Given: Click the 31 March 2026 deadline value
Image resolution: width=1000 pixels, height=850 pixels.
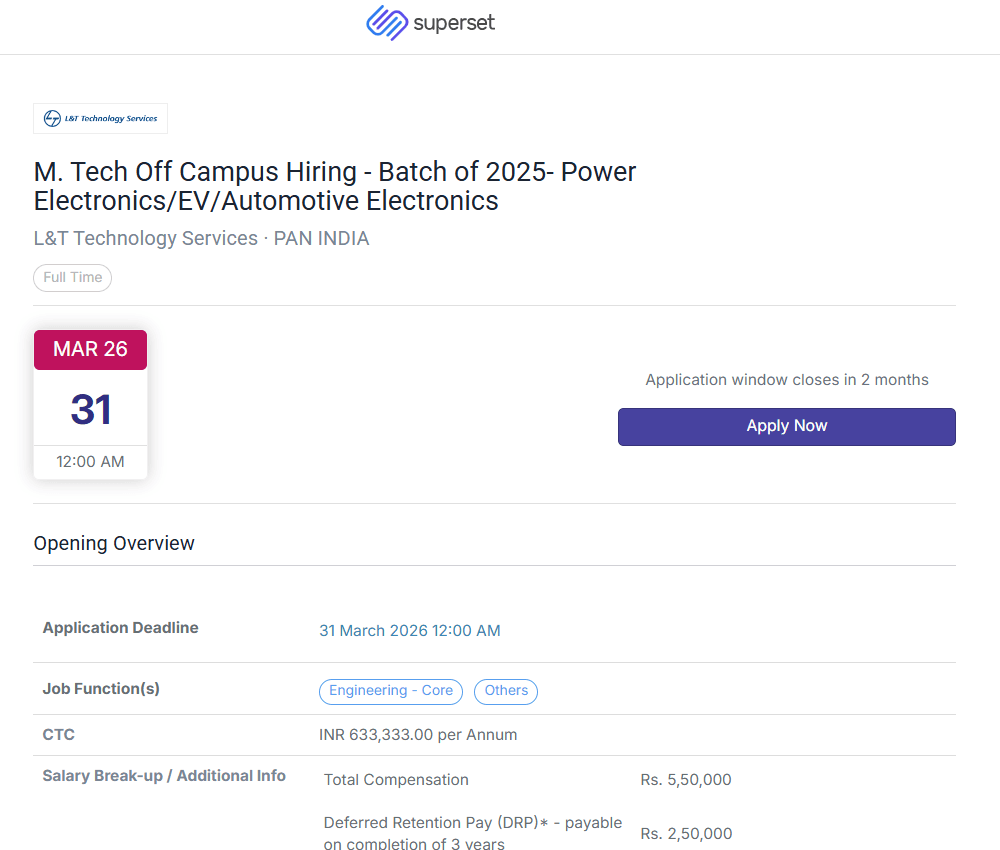Looking at the screenshot, I should (x=409, y=631).
